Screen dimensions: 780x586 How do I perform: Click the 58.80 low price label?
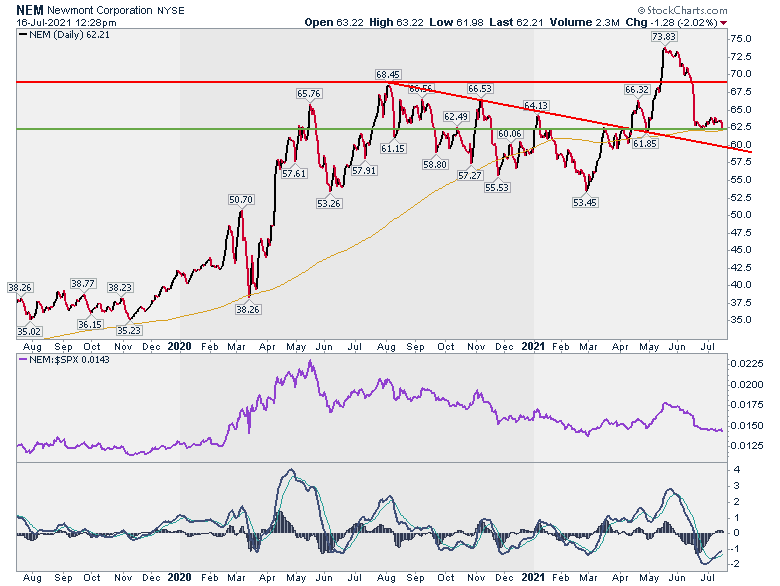tap(435, 164)
